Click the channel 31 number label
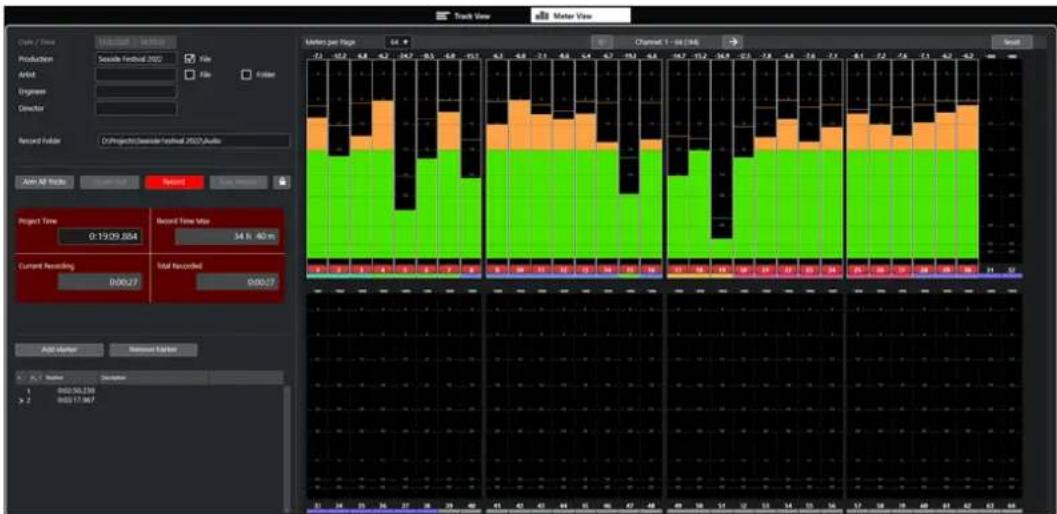Screen dimensions: 1057x514 [990, 270]
